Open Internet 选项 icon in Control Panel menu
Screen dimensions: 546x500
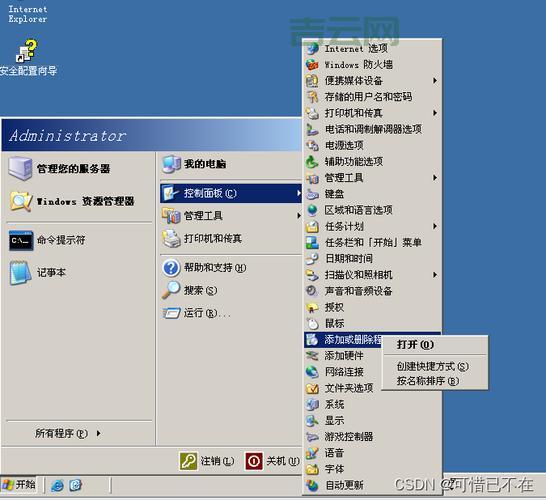click(312, 48)
